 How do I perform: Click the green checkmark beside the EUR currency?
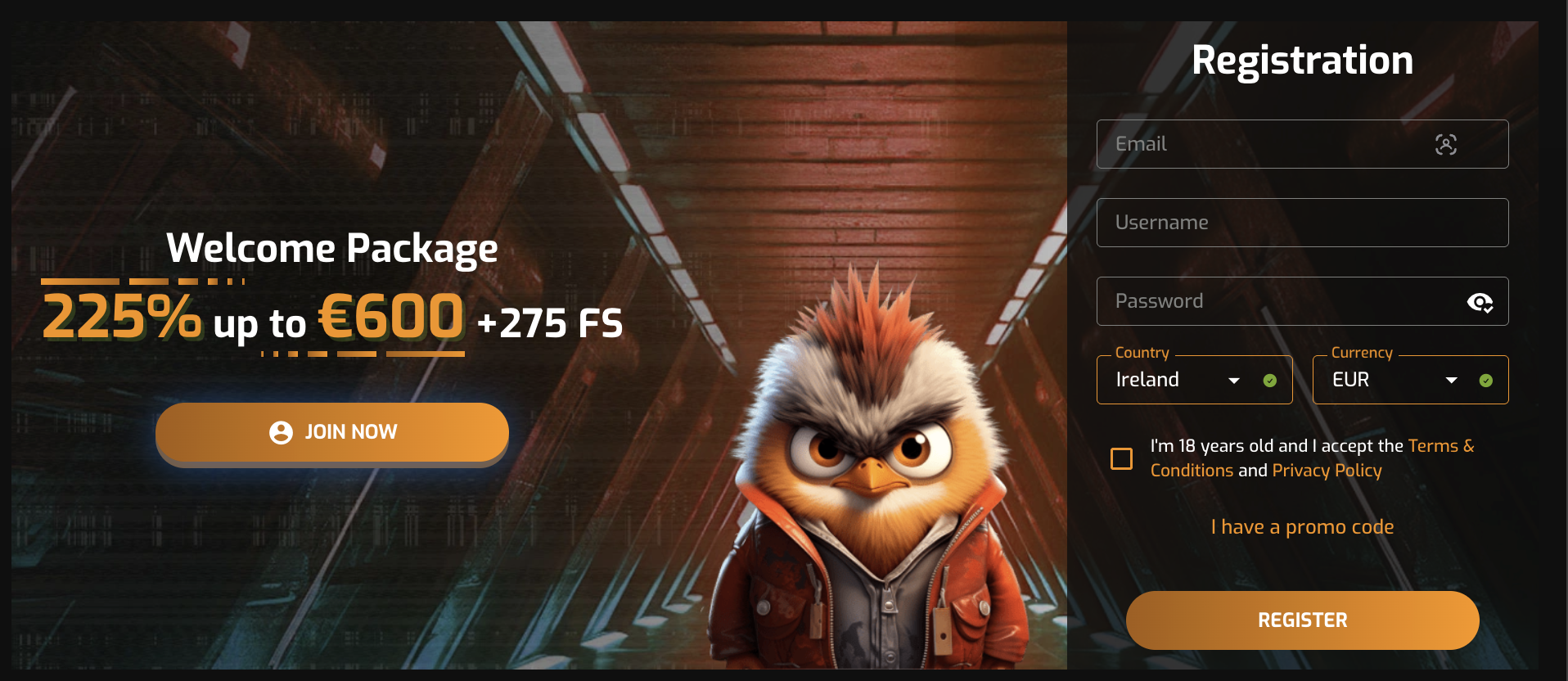coord(1486,381)
